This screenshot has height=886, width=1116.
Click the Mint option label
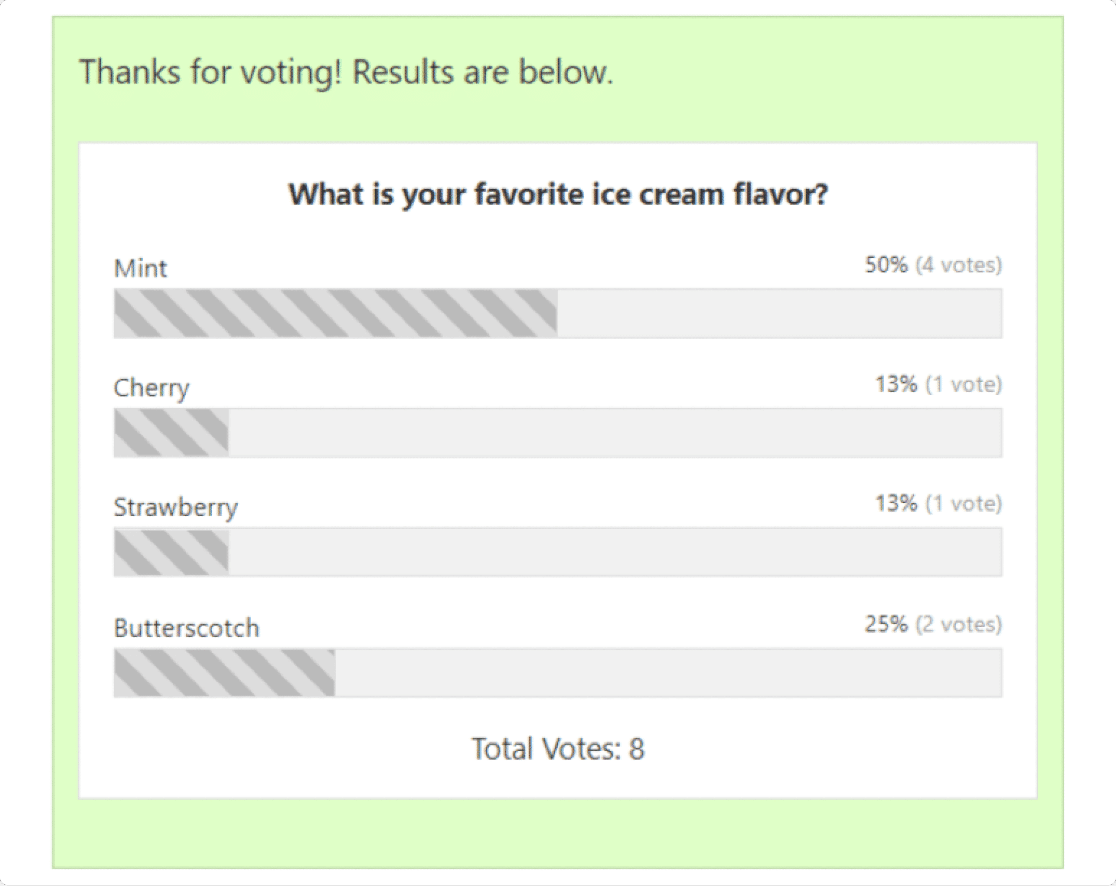tap(140, 268)
